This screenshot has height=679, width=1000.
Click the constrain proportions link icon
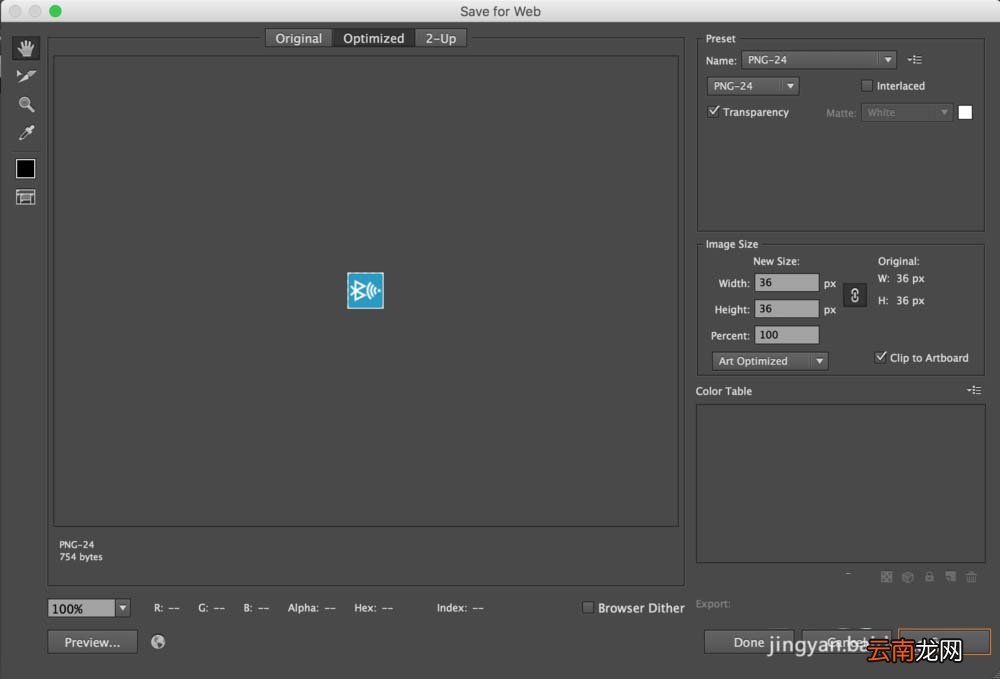click(855, 295)
